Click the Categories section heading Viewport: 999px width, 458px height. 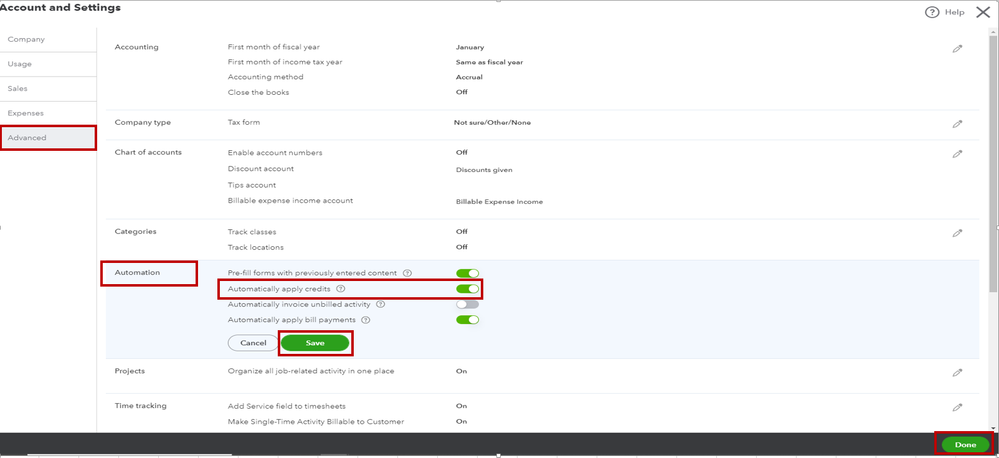point(135,232)
